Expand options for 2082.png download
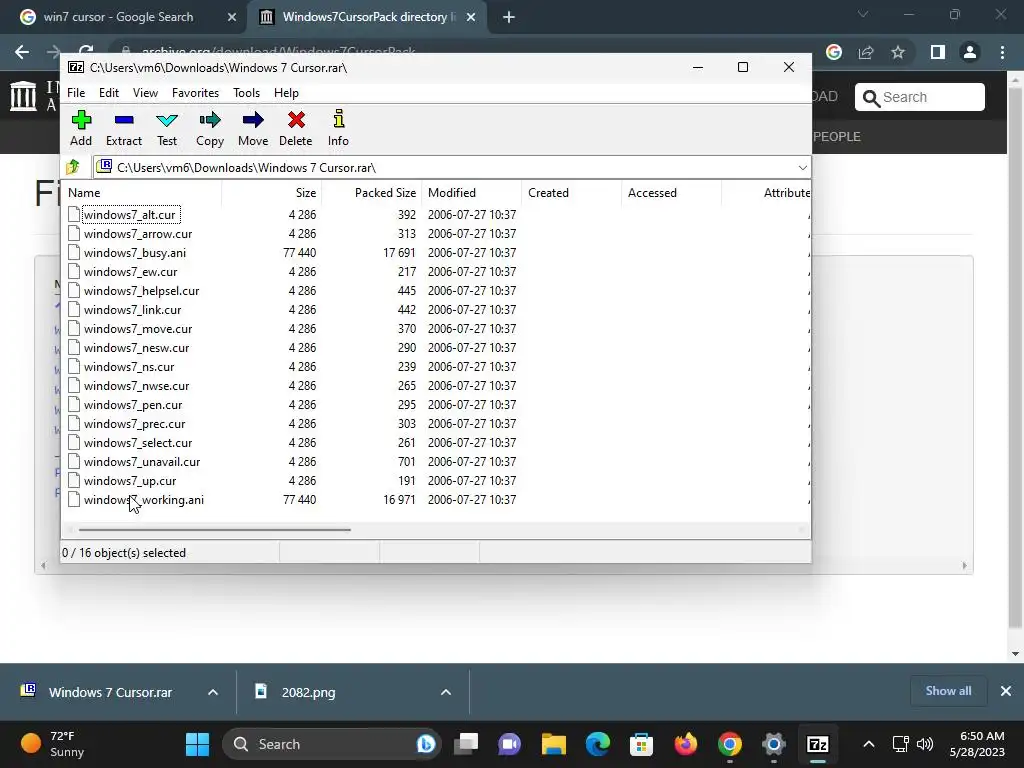This screenshot has height=768, width=1024. coord(446,692)
